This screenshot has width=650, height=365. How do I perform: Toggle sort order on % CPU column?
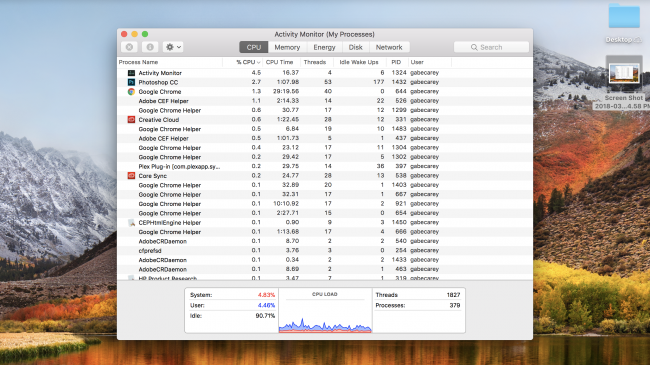[x=247, y=62]
